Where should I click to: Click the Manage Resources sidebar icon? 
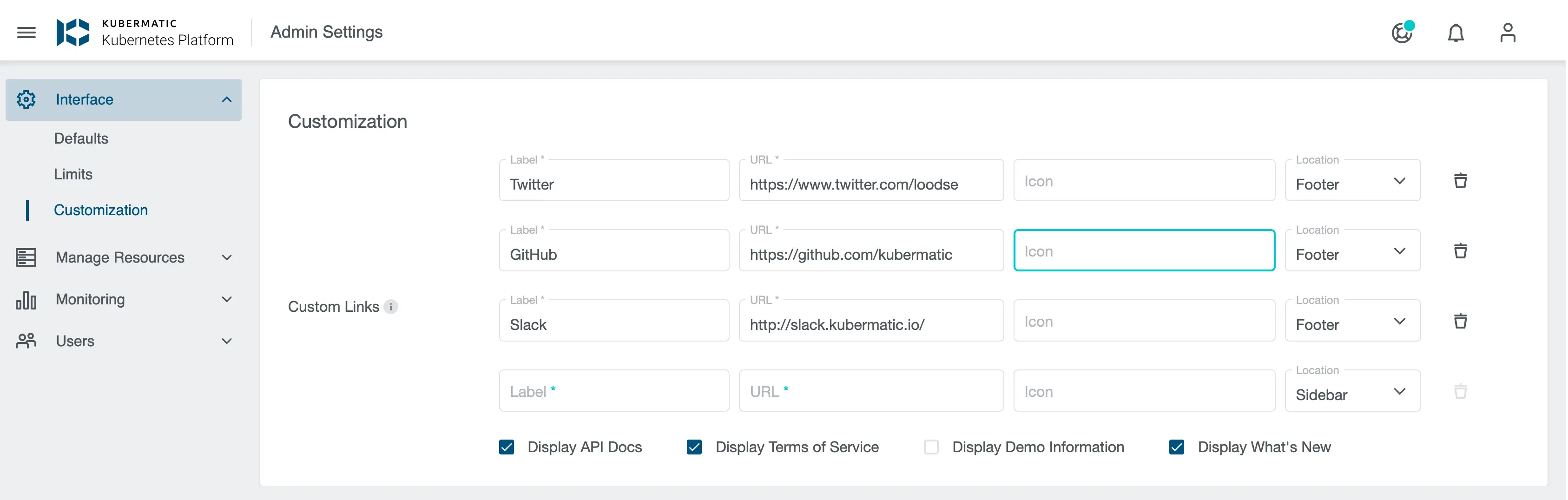click(26, 257)
